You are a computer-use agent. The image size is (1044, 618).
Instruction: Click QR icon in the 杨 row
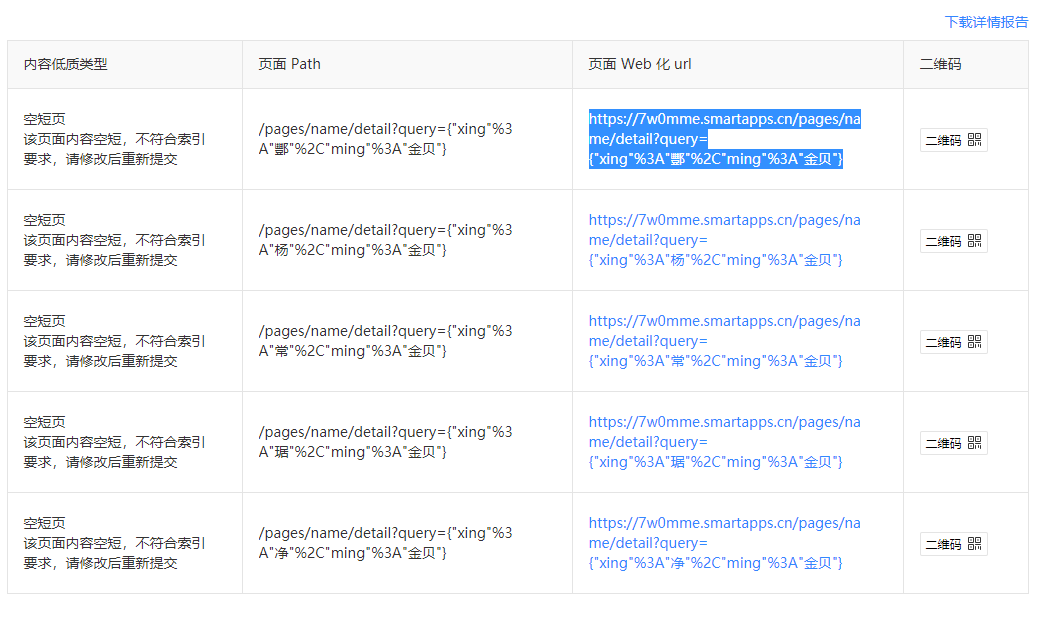click(x=974, y=241)
